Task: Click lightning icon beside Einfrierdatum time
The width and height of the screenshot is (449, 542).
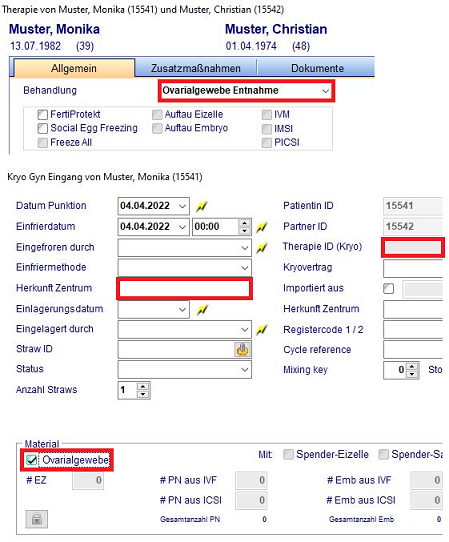Action: point(262,227)
